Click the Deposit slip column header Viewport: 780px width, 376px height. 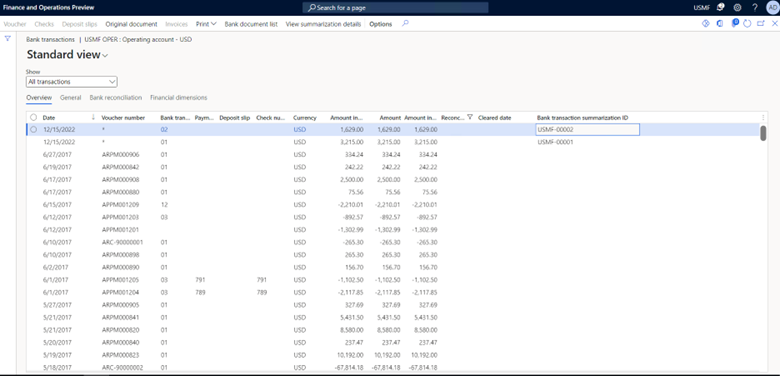click(234, 118)
